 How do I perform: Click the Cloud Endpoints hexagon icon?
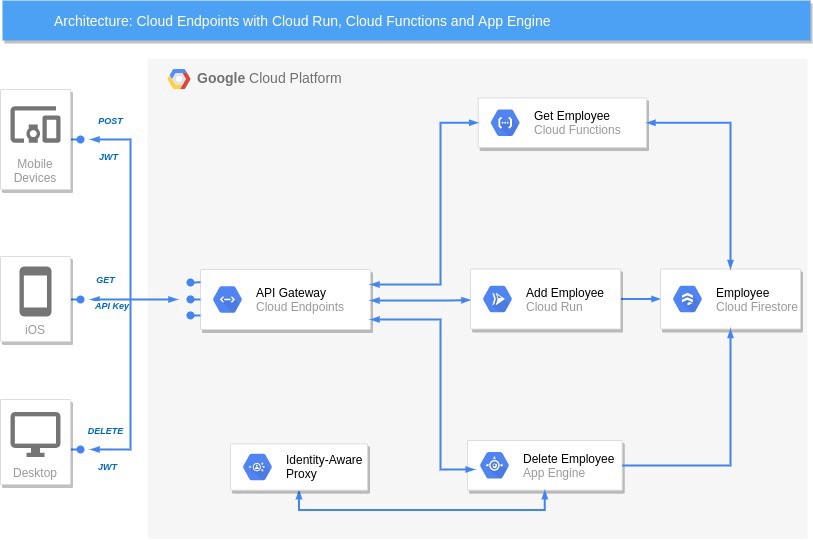pos(227,299)
